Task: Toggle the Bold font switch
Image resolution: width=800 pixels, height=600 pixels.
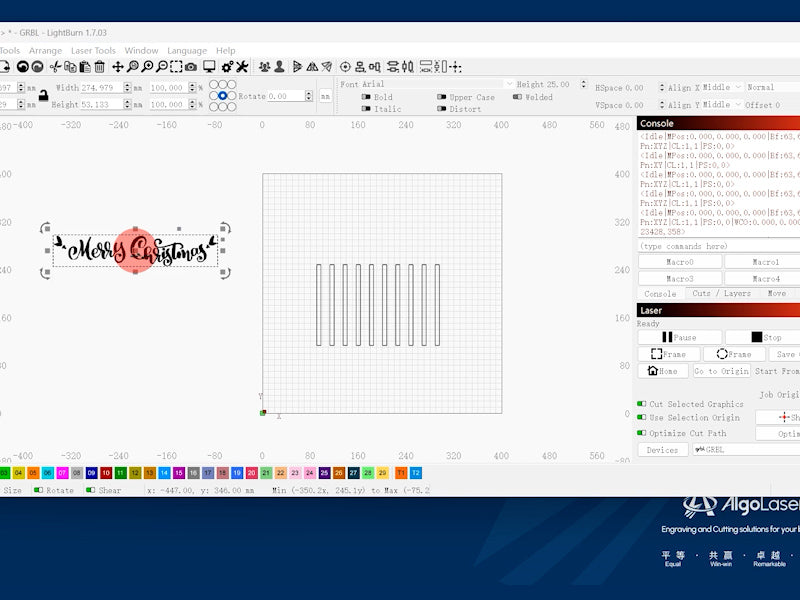Action: tap(366, 97)
